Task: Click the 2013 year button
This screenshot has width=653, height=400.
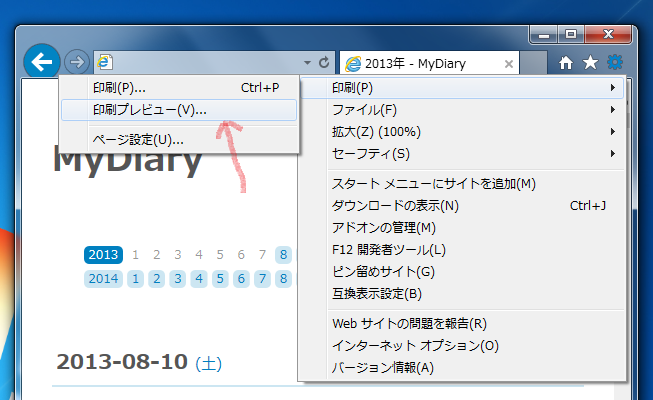Action: tap(104, 255)
